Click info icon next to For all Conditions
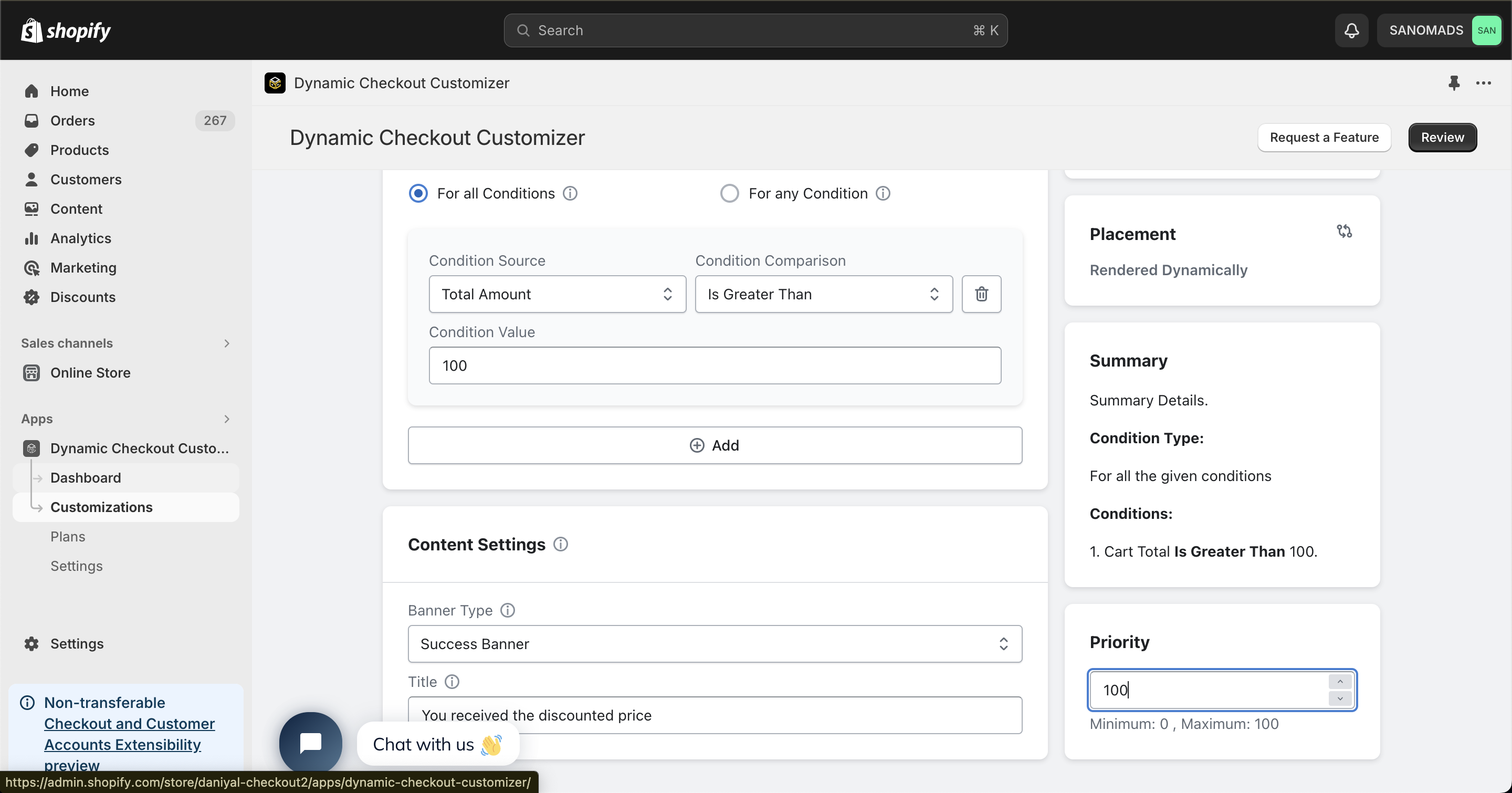Screen dimensions: 1512x793 pos(570,193)
